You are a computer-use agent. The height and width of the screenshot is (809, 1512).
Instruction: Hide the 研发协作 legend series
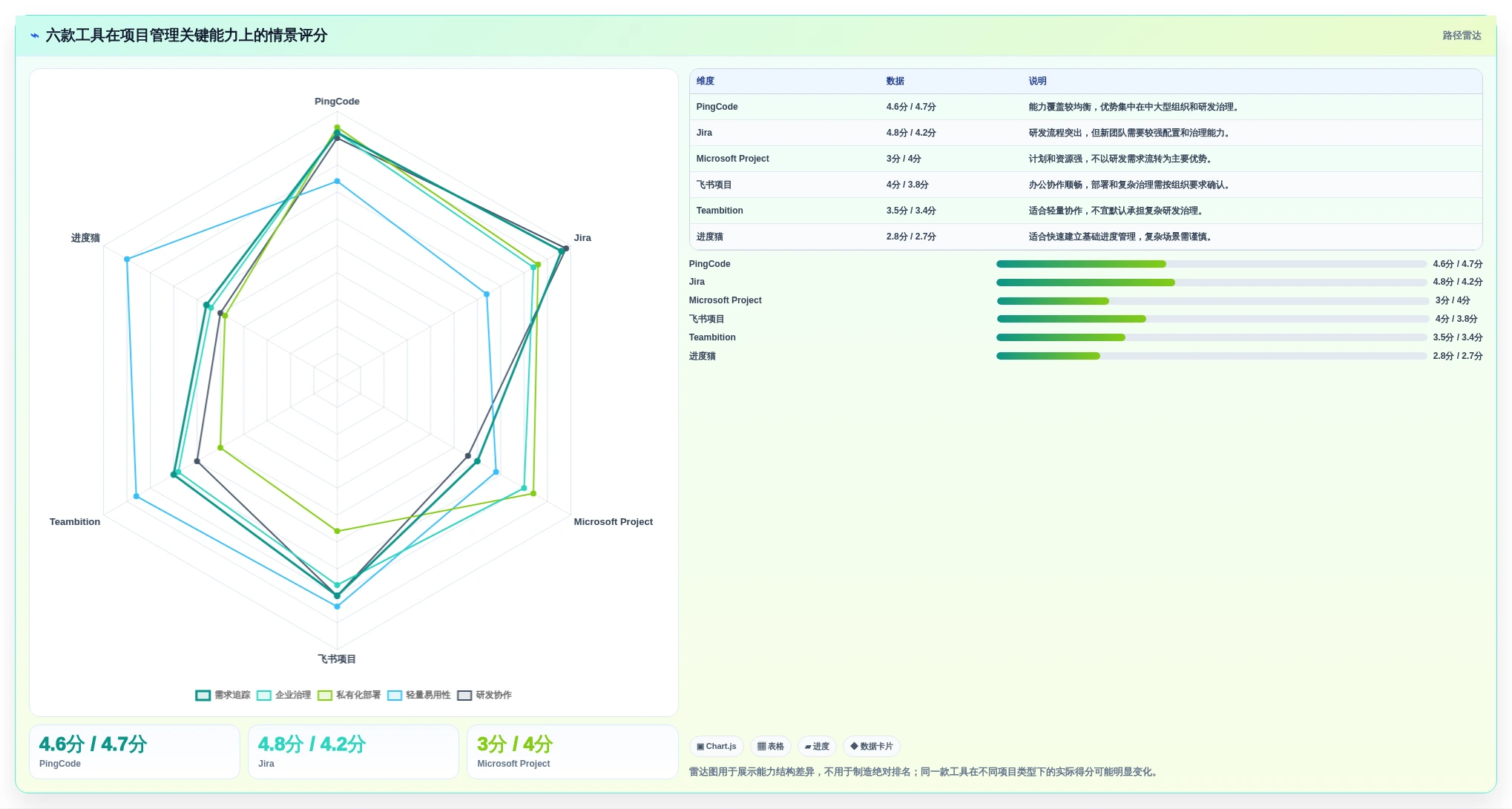(x=484, y=695)
